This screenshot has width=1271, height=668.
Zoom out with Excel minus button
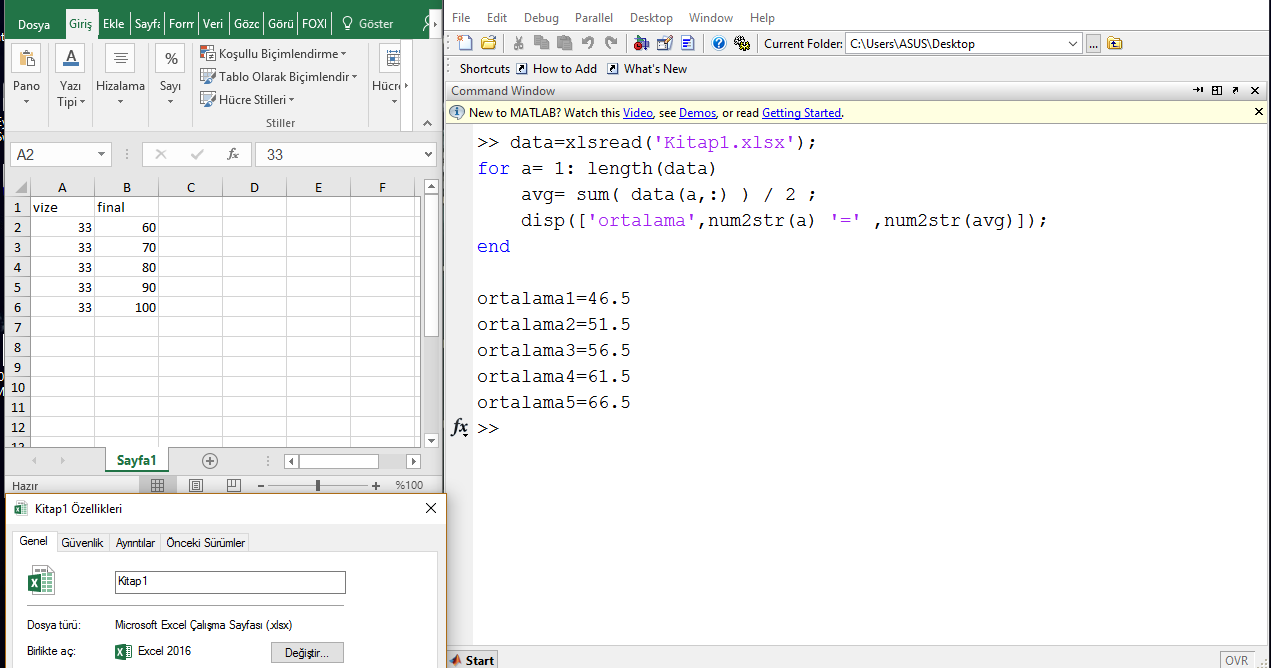click(x=261, y=485)
